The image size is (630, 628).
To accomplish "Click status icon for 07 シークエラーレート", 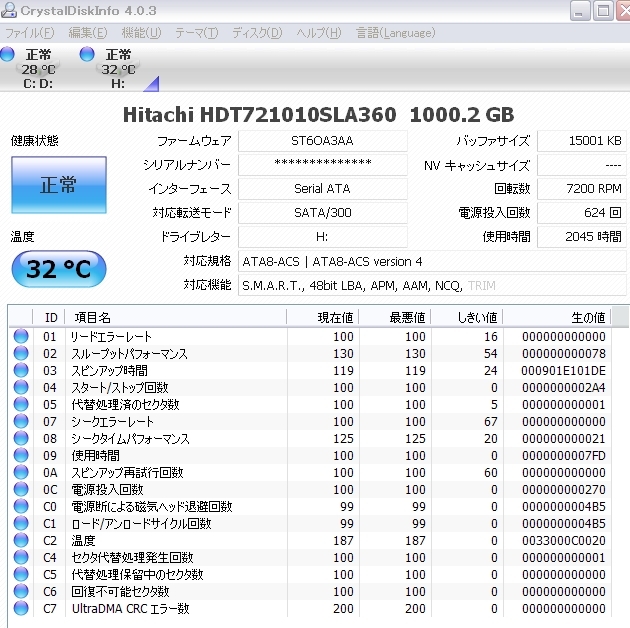I will (x=21, y=421).
